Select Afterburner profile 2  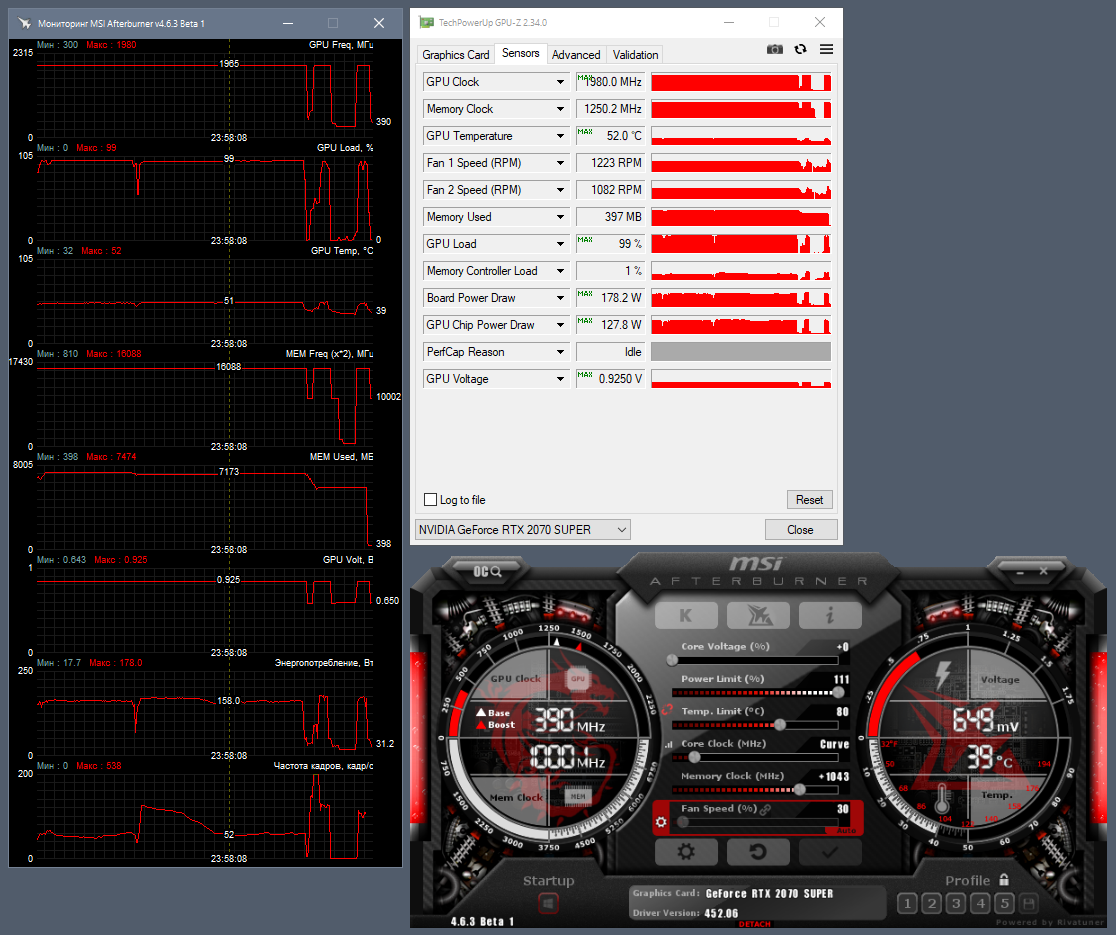(931, 904)
